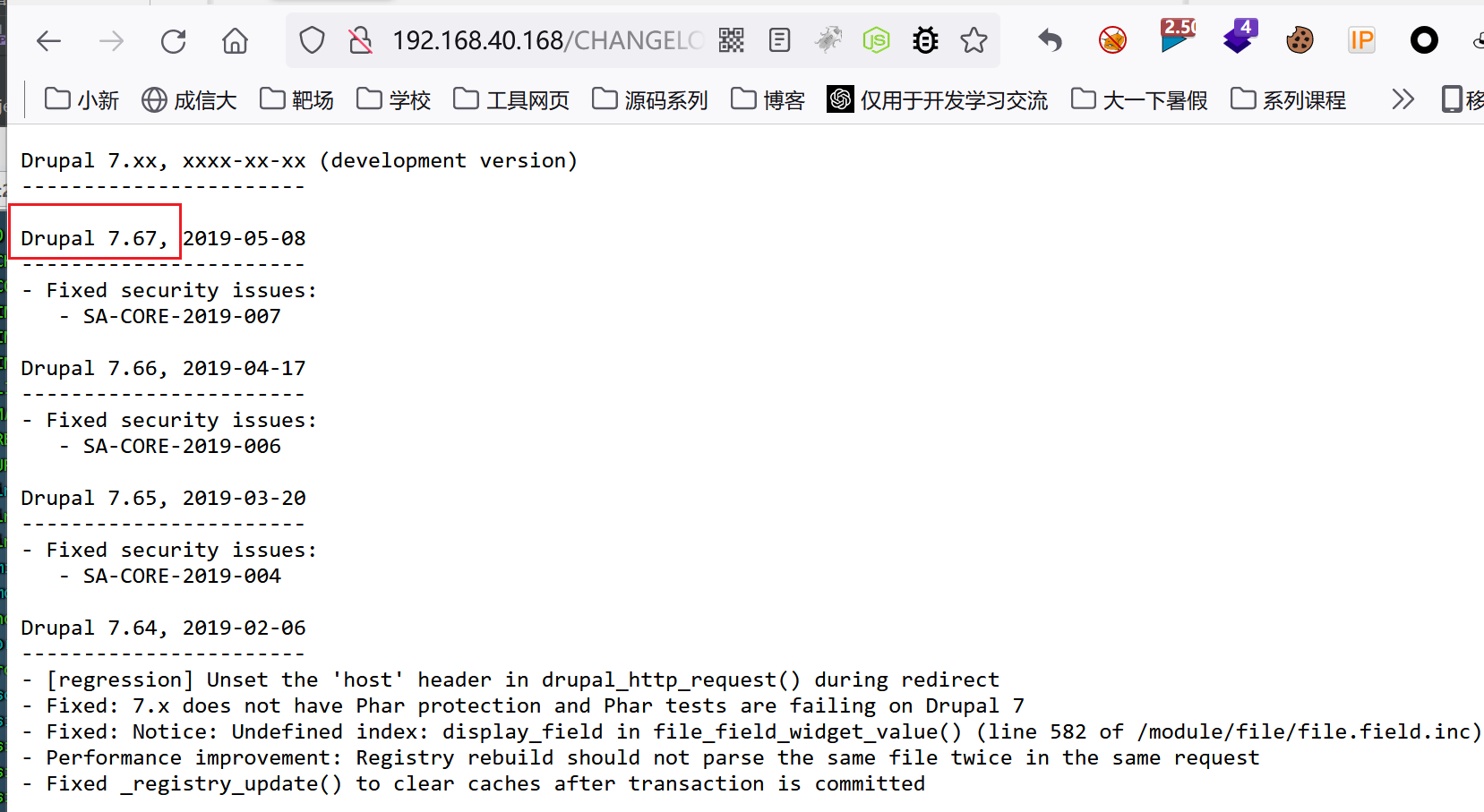Click the text 'Drupal 7.xx, xxxx-xx-xx (development version)'

click(299, 160)
